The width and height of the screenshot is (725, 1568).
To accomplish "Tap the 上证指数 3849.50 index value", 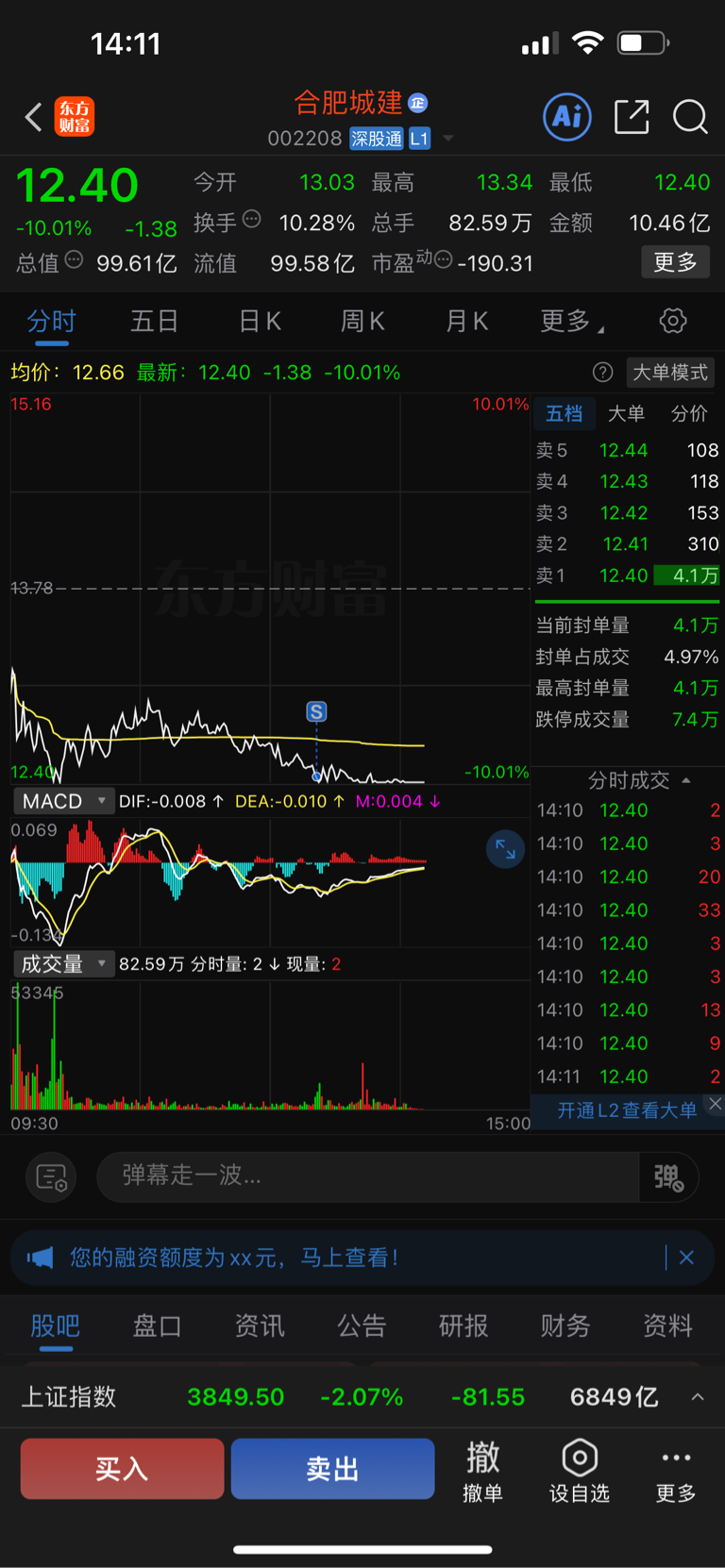I will [235, 1397].
